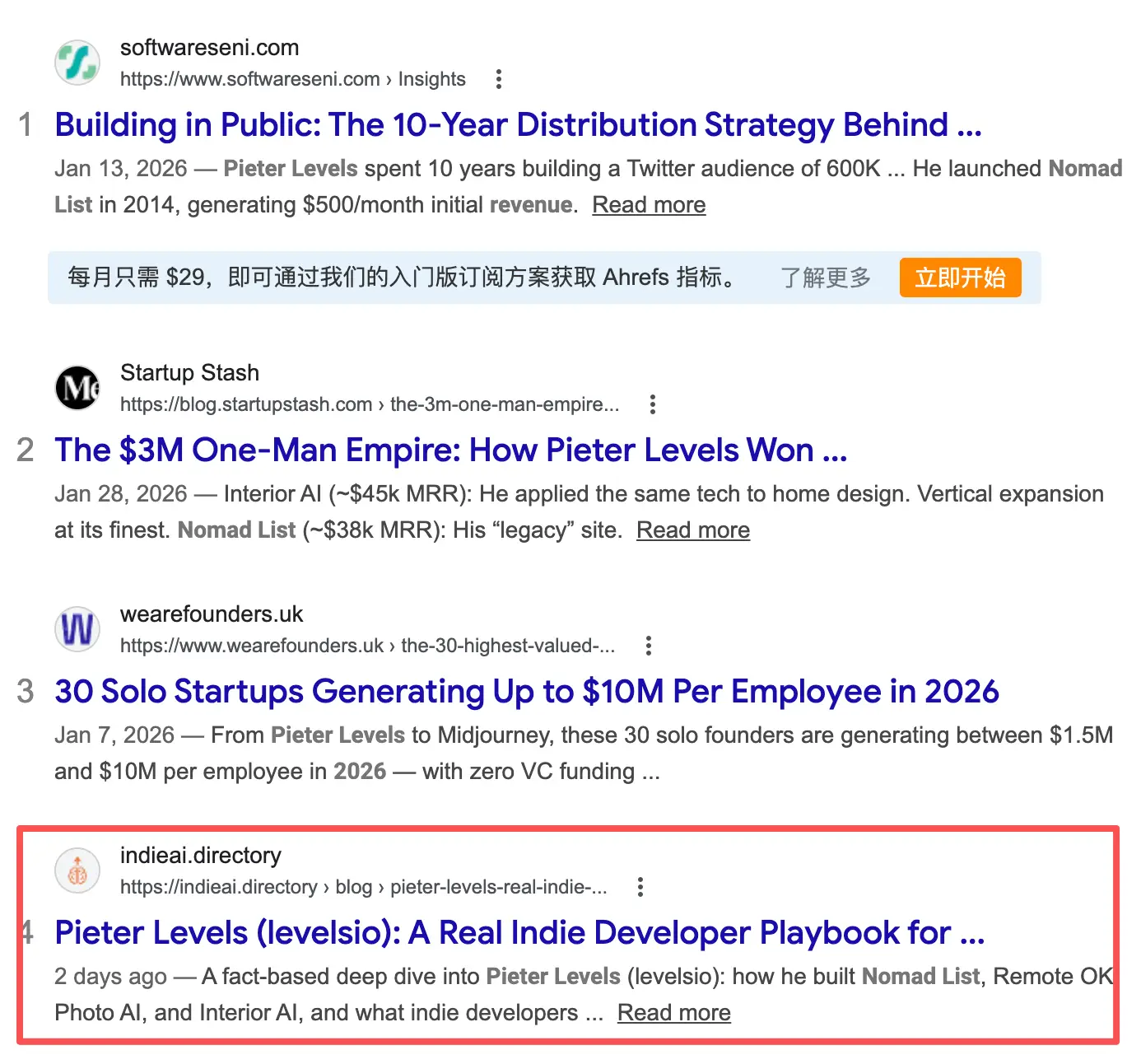Screen dimensions: 1141x1064
Task: Open the three-dot menu beside the softwareseni.com result
Action: pyautogui.click(x=500, y=78)
